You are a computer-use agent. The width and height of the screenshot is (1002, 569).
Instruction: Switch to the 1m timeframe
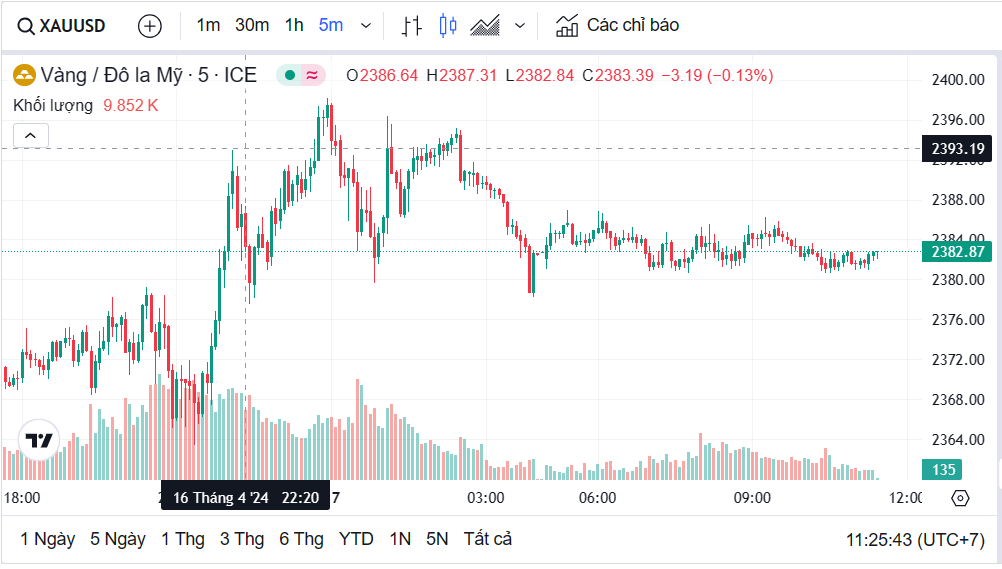tap(208, 25)
